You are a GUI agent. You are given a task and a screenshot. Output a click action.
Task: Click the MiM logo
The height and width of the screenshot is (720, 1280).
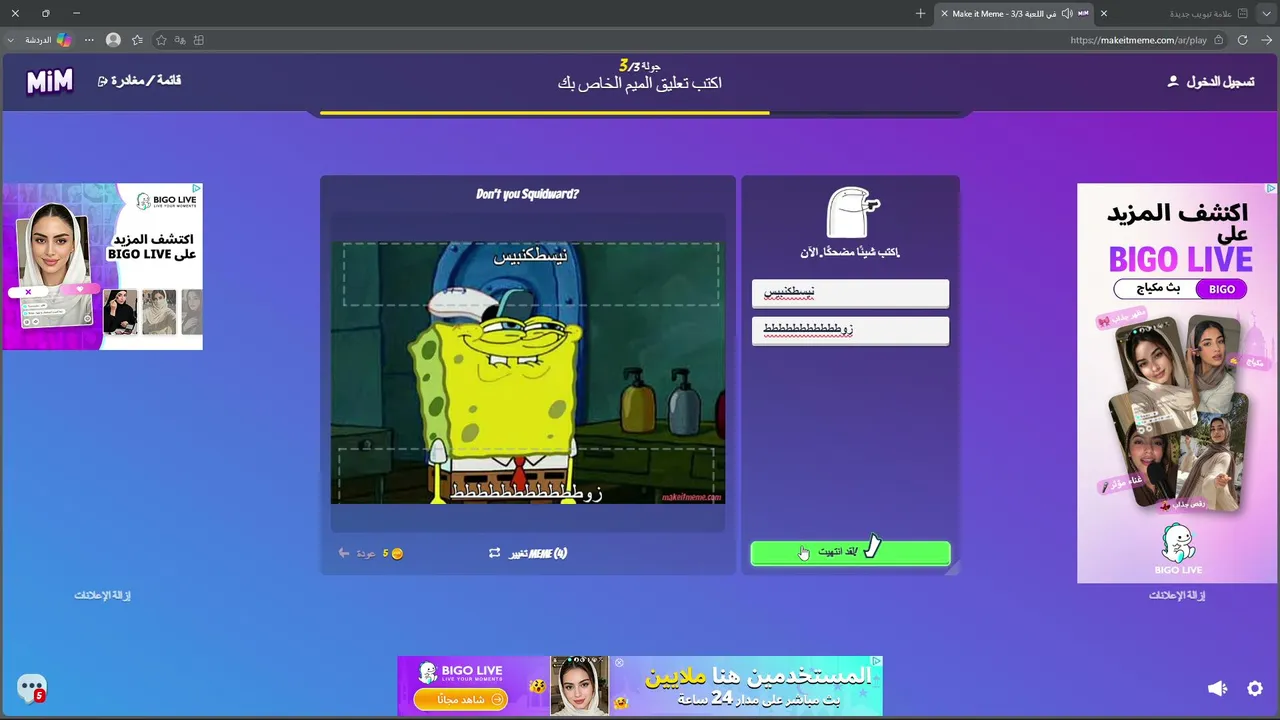50,82
